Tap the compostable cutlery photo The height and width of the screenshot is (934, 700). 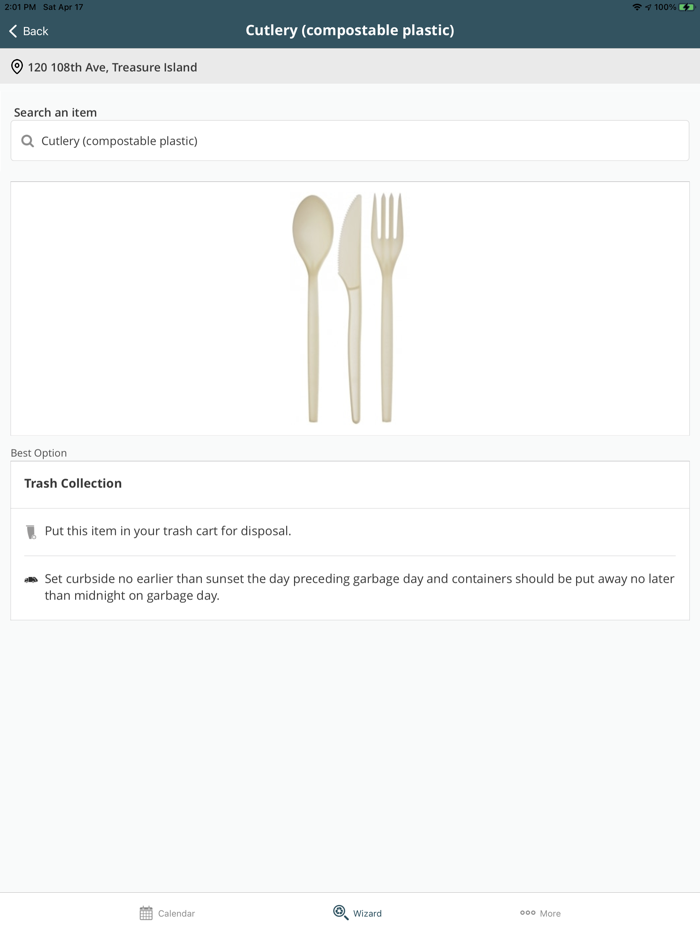tap(349, 308)
